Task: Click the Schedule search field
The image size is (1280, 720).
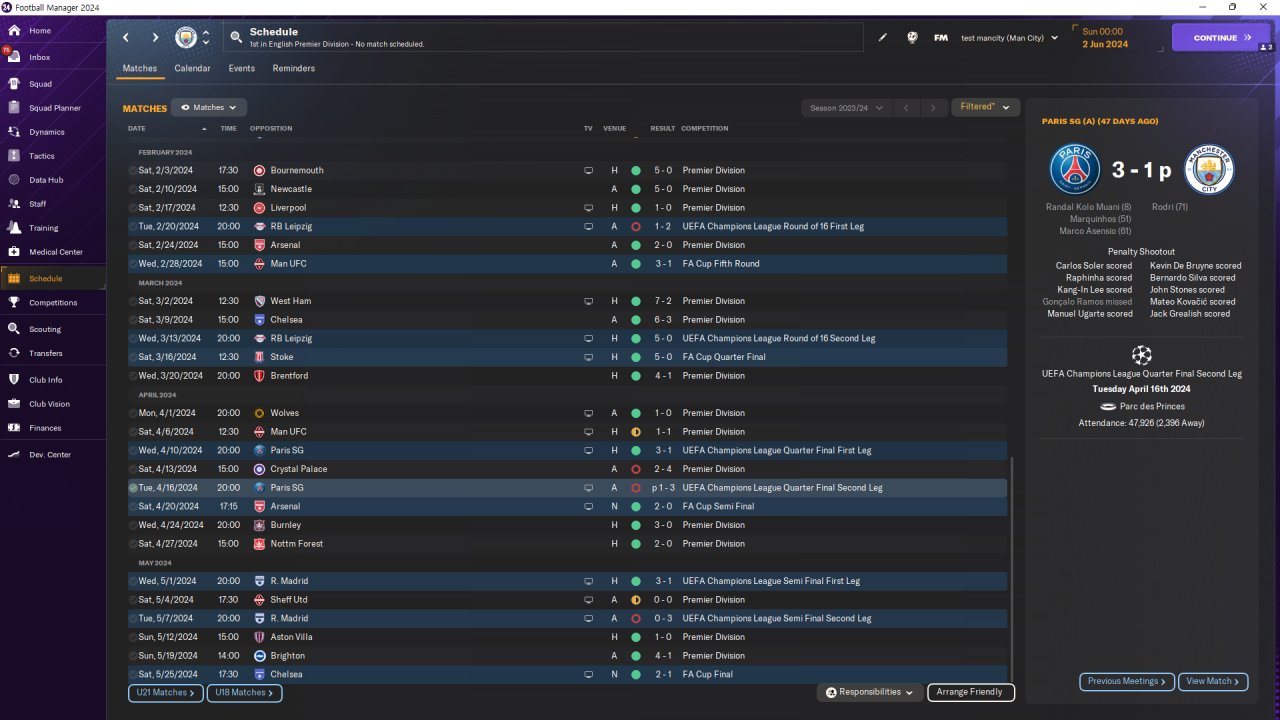Action: tap(543, 38)
